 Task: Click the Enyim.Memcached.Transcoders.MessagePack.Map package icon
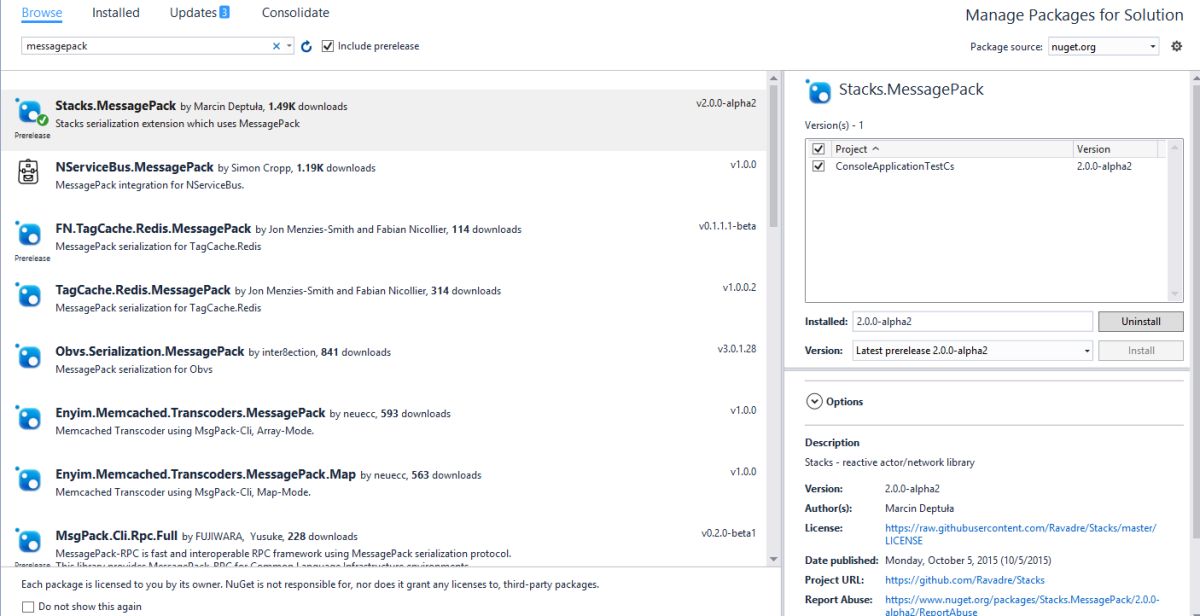[x=28, y=480]
